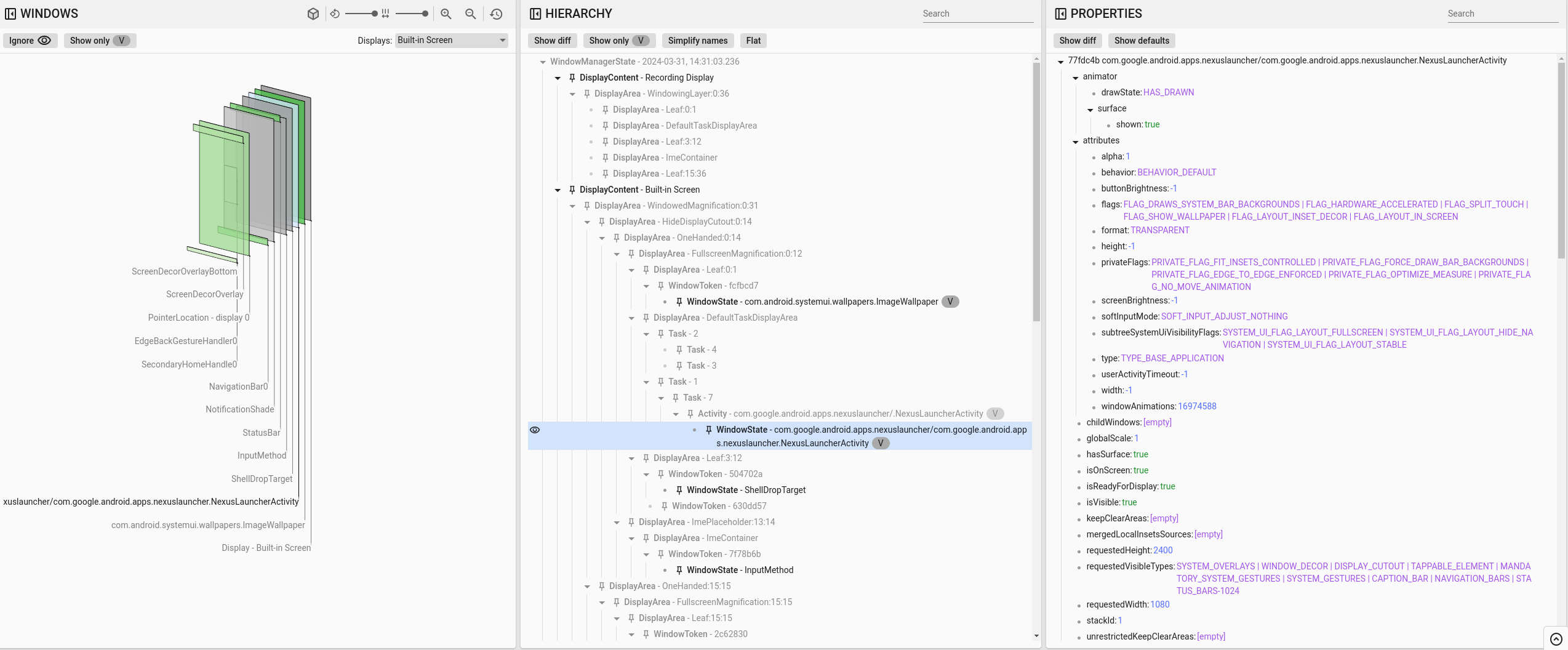The image size is (1568, 650).
Task: Click the restore-defaults history icon
Action: point(497,14)
